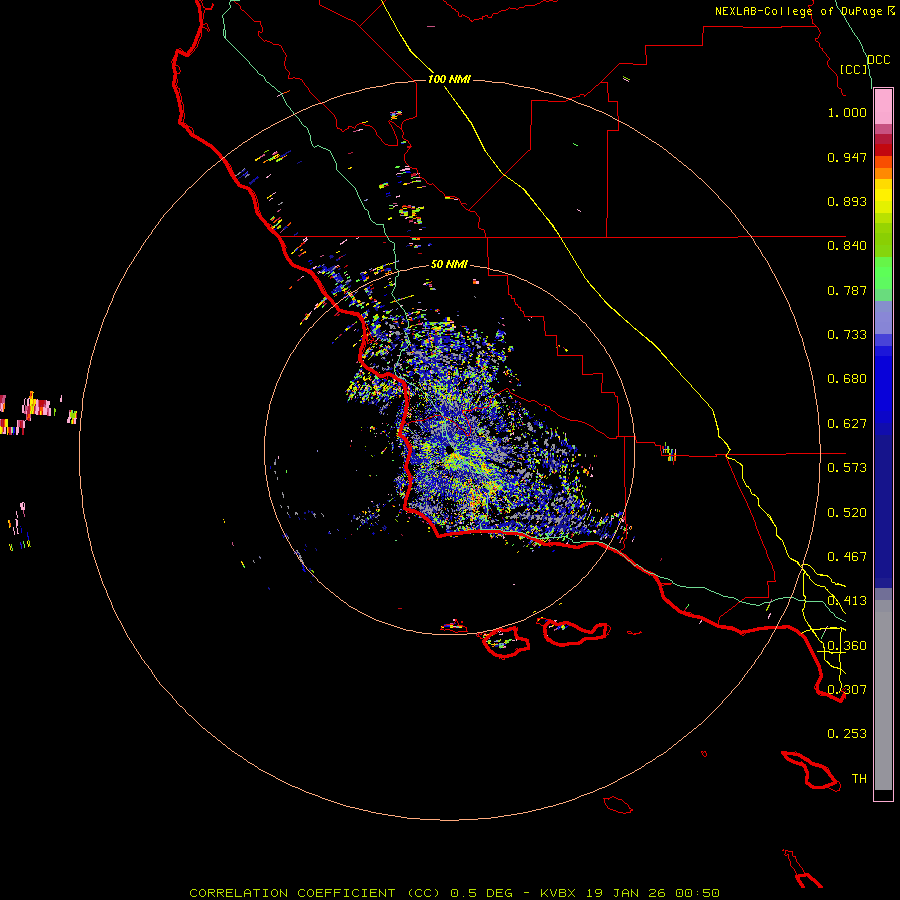Click the 0.307 scale value

(847, 690)
